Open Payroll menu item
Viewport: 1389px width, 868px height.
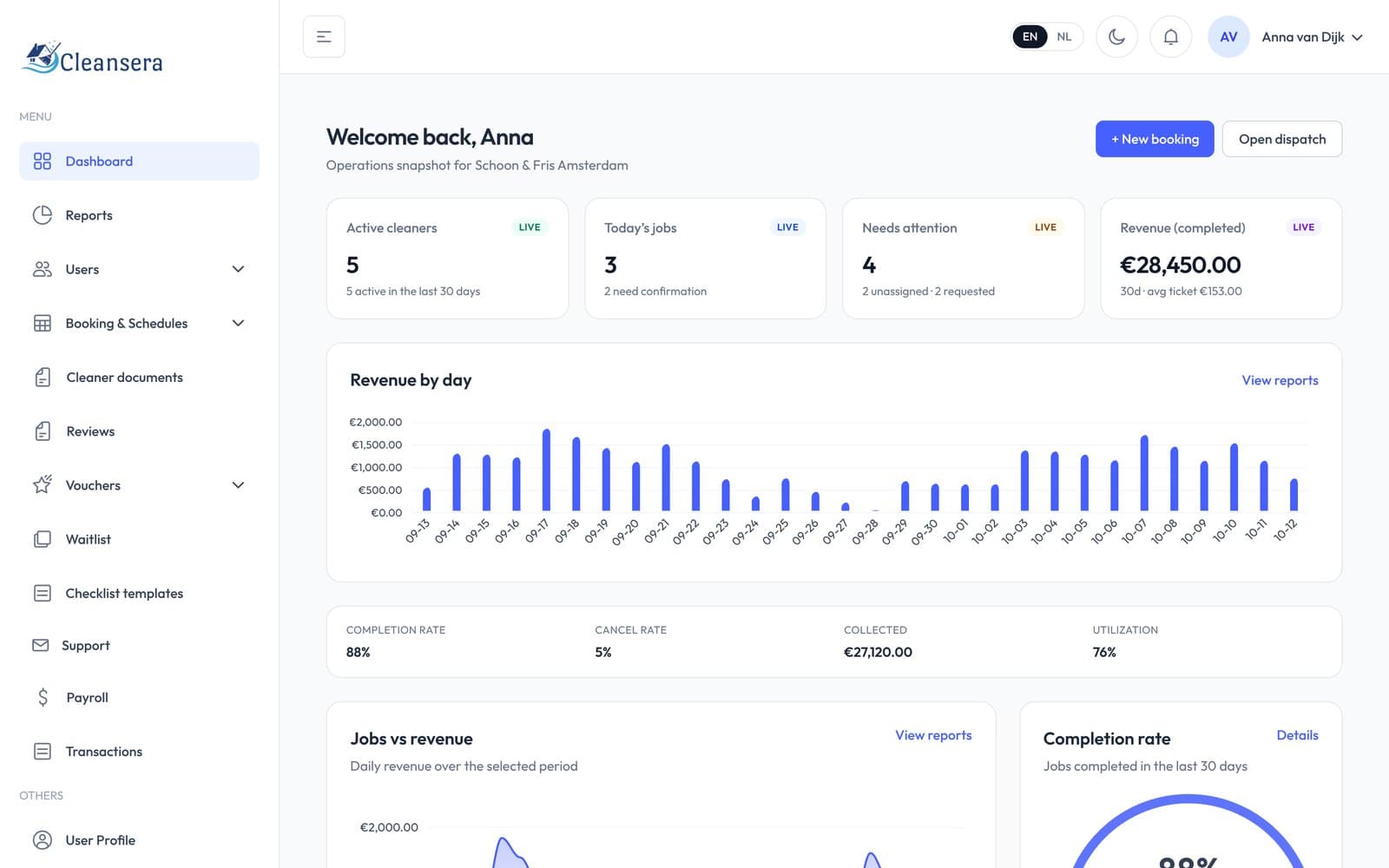coord(139,697)
